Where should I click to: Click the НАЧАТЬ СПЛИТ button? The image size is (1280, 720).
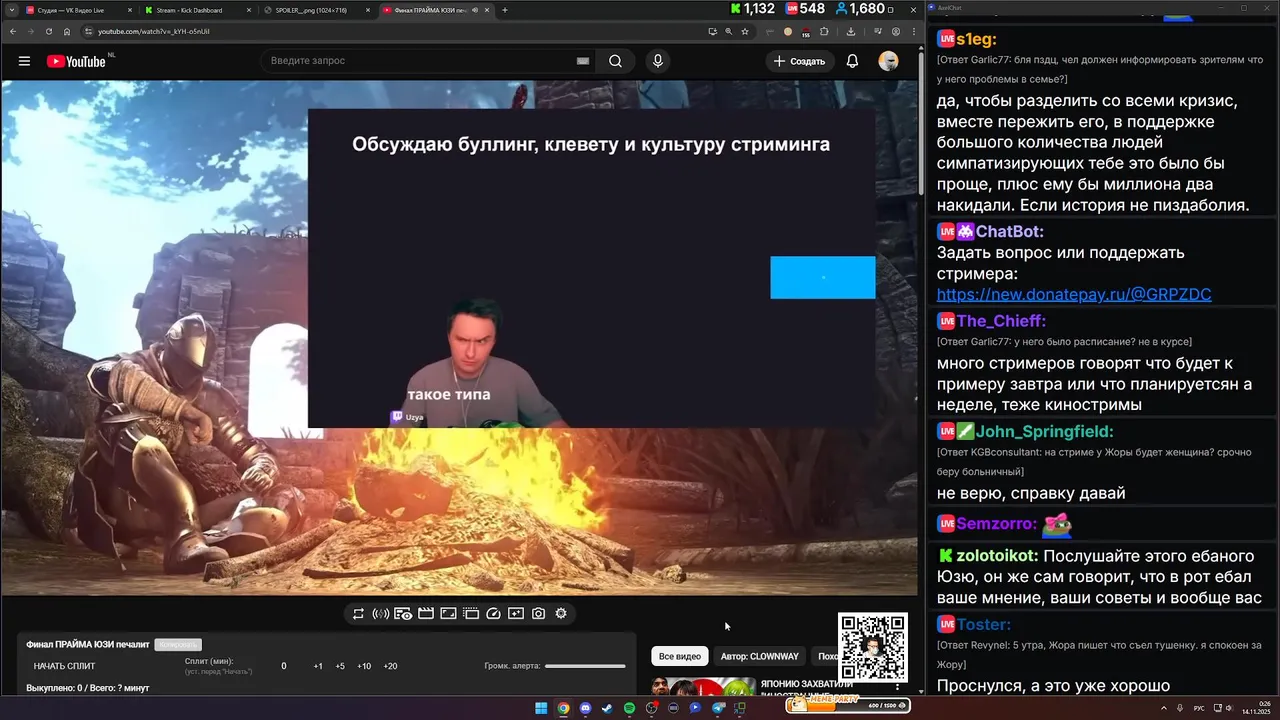point(65,666)
